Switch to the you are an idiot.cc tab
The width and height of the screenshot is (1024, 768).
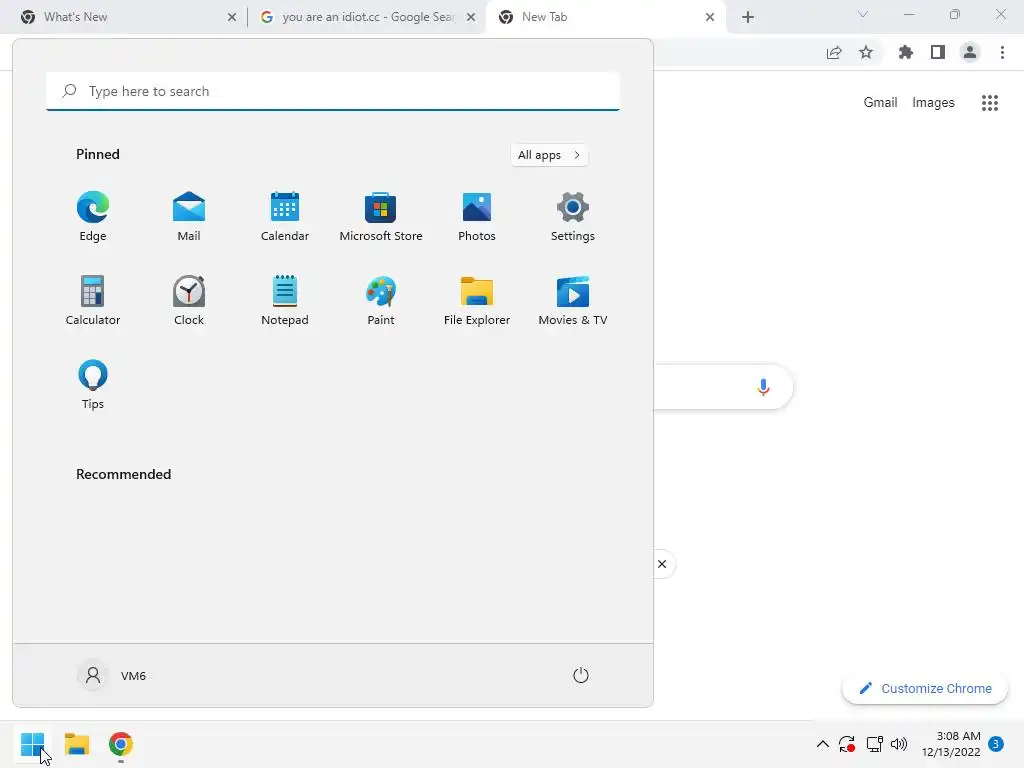(367, 17)
